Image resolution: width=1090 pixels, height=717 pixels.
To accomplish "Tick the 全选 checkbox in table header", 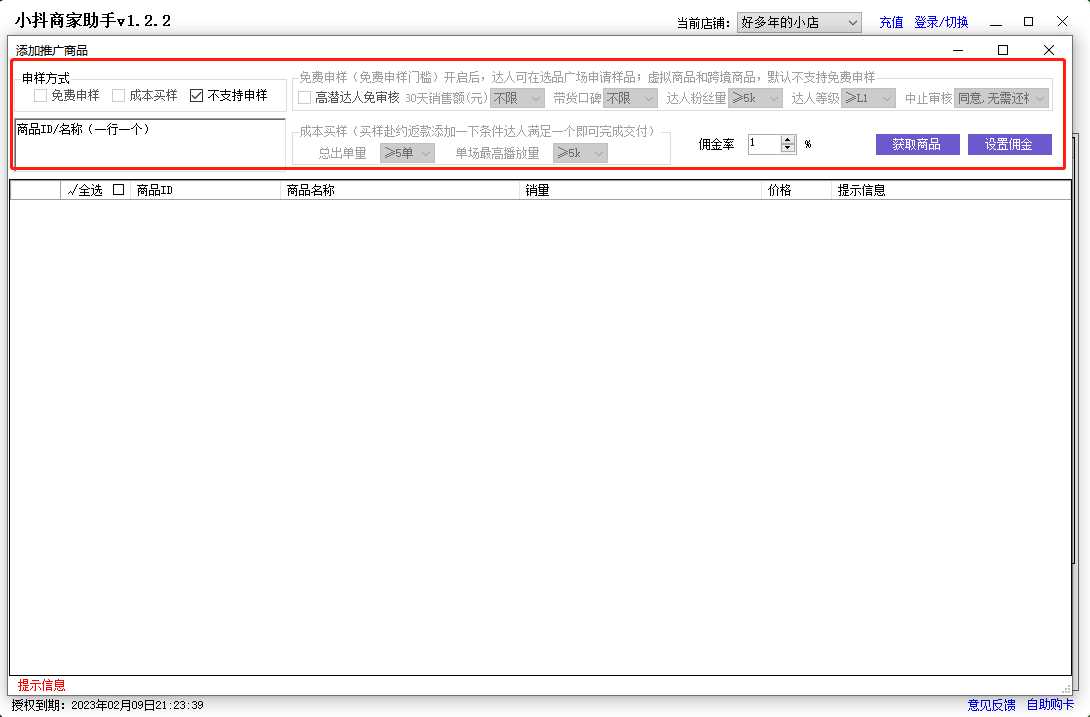I will (x=119, y=190).
